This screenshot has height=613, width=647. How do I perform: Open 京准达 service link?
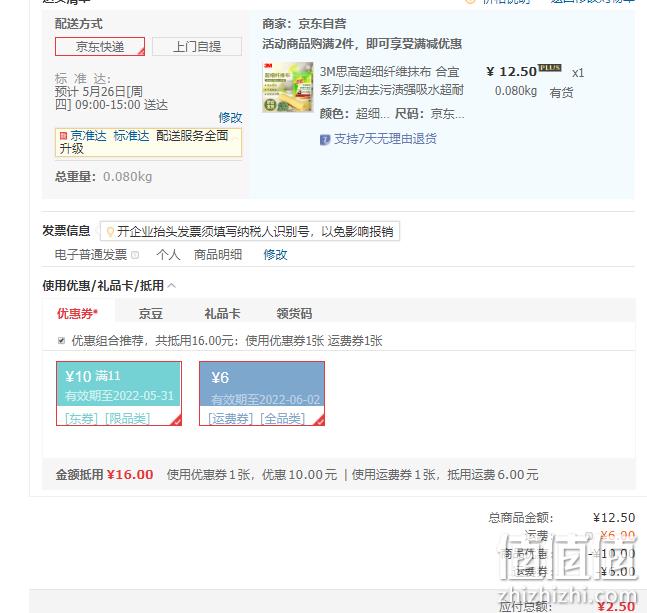click(x=88, y=135)
